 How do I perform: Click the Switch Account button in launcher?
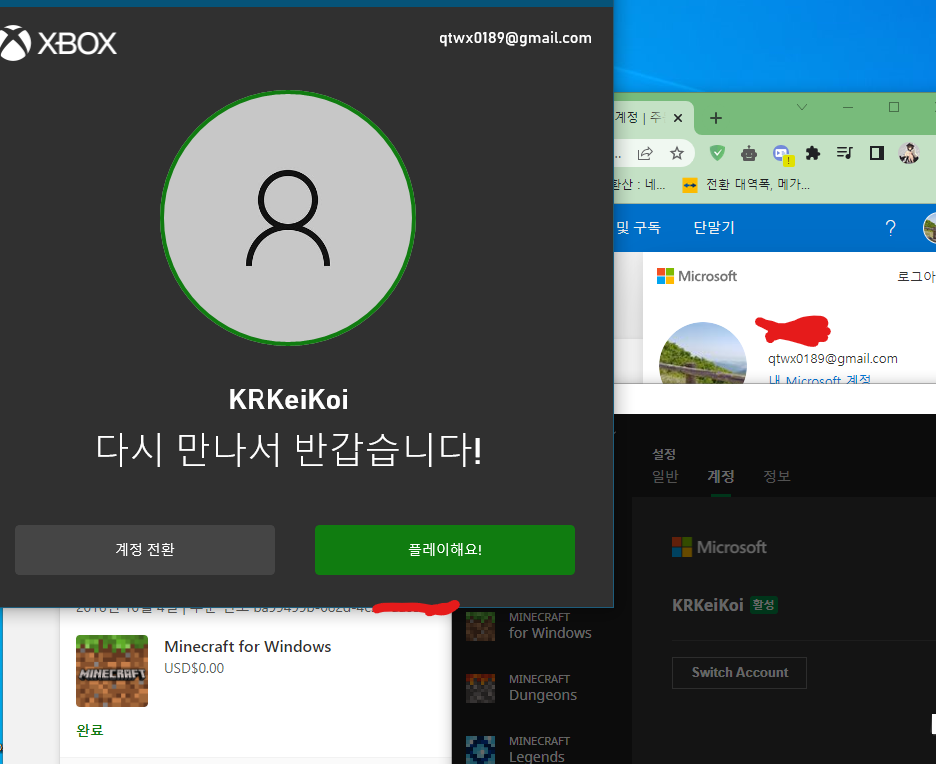pos(739,673)
